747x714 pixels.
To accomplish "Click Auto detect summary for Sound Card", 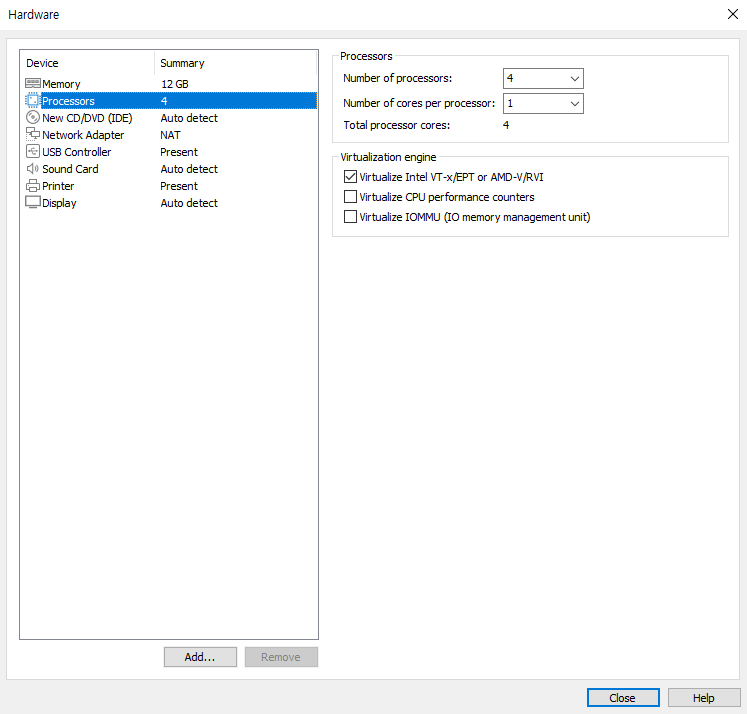I will 189,169.
